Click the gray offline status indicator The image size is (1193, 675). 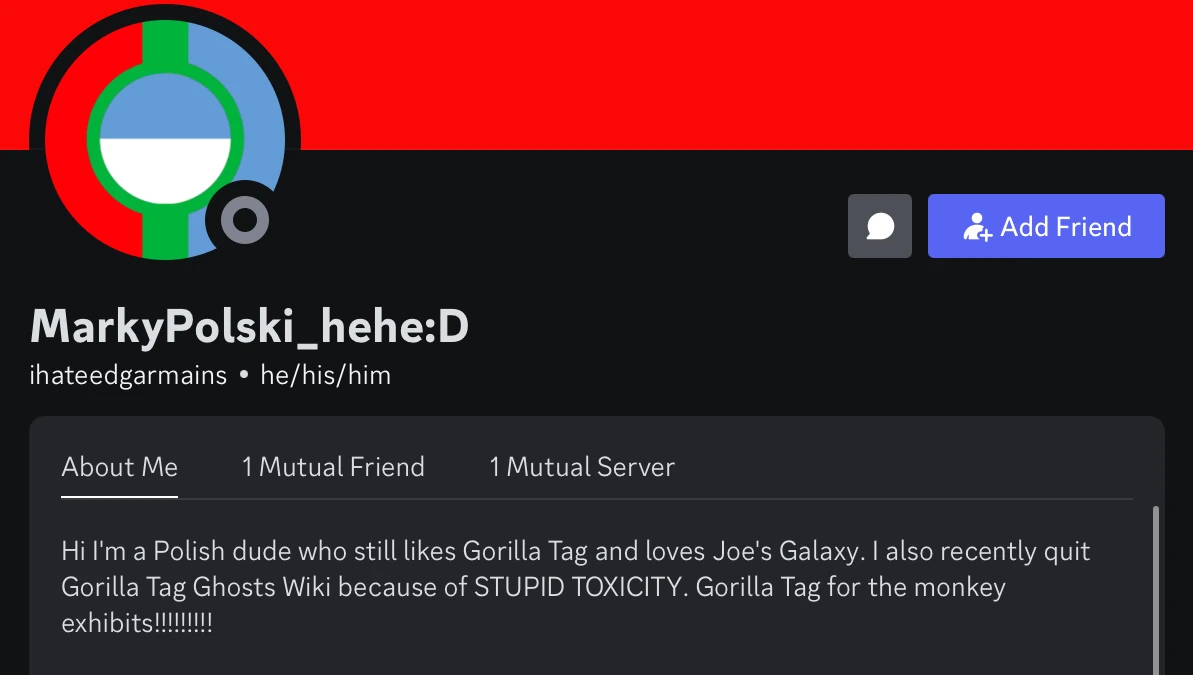pos(245,220)
